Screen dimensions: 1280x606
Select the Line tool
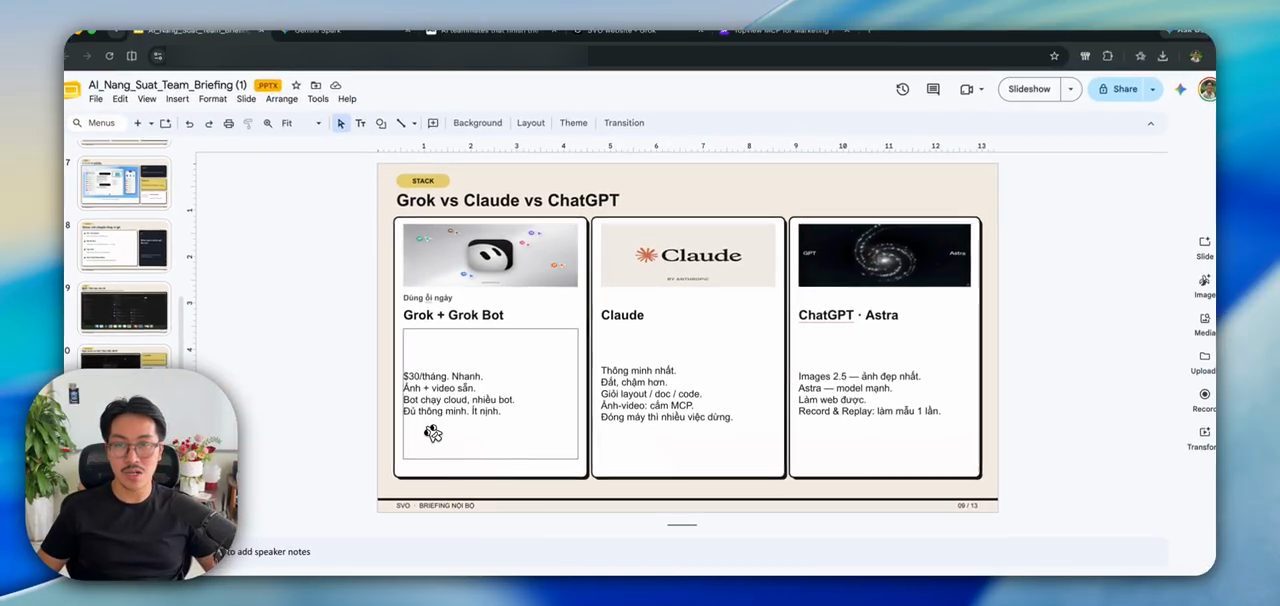coord(401,124)
